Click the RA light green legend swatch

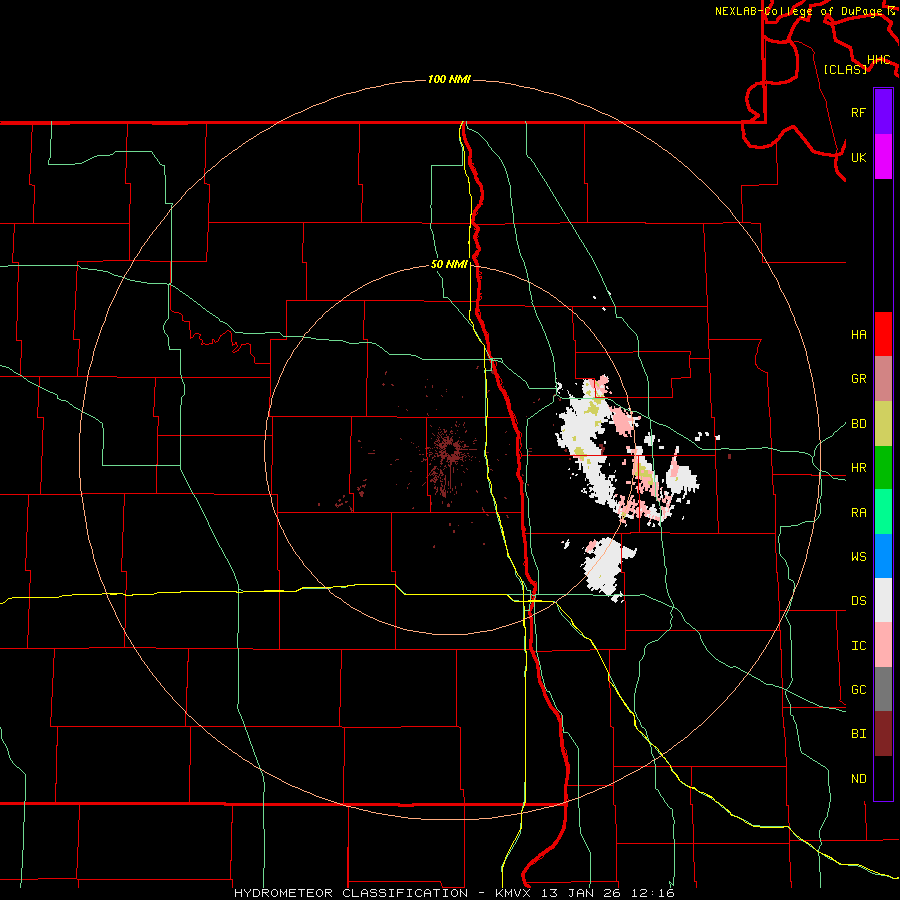click(883, 512)
